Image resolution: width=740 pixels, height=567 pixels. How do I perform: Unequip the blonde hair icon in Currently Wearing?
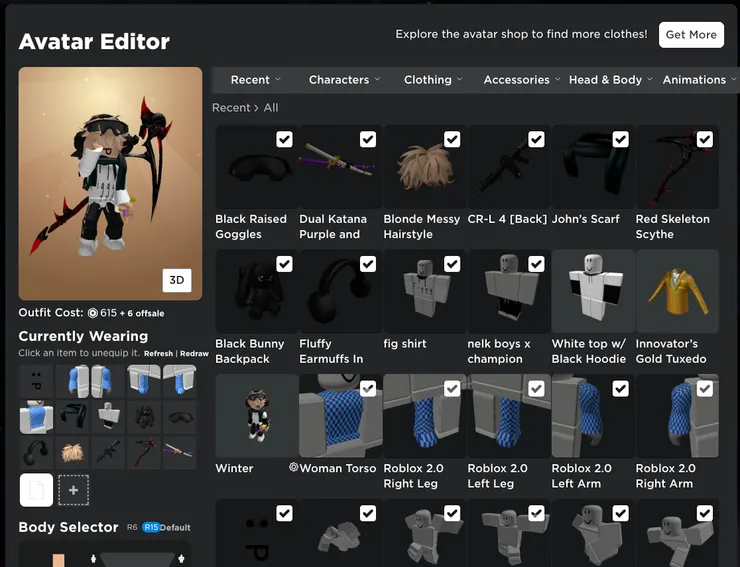72,453
